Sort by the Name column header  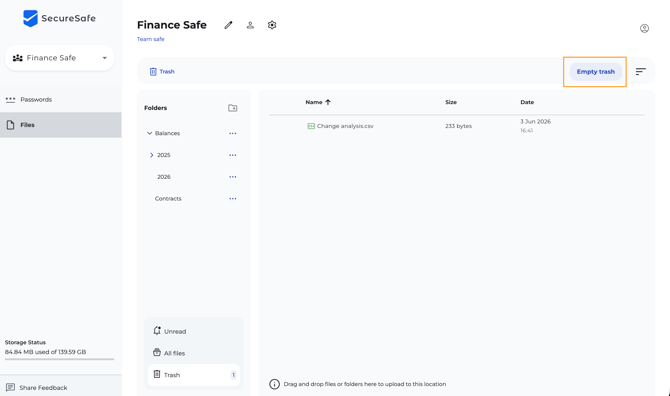click(x=314, y=102)
